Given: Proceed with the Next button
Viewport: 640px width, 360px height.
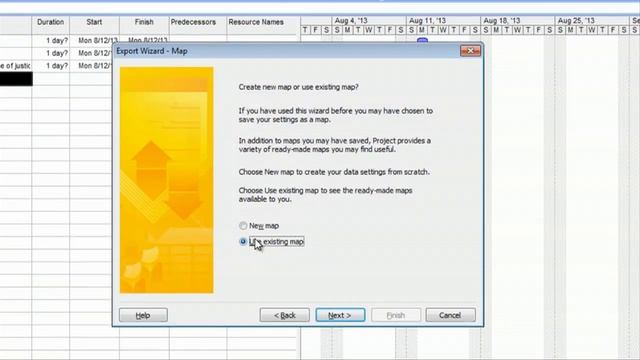Looking at the screenshot, I should pyautogui.click(x=340, y=315).
